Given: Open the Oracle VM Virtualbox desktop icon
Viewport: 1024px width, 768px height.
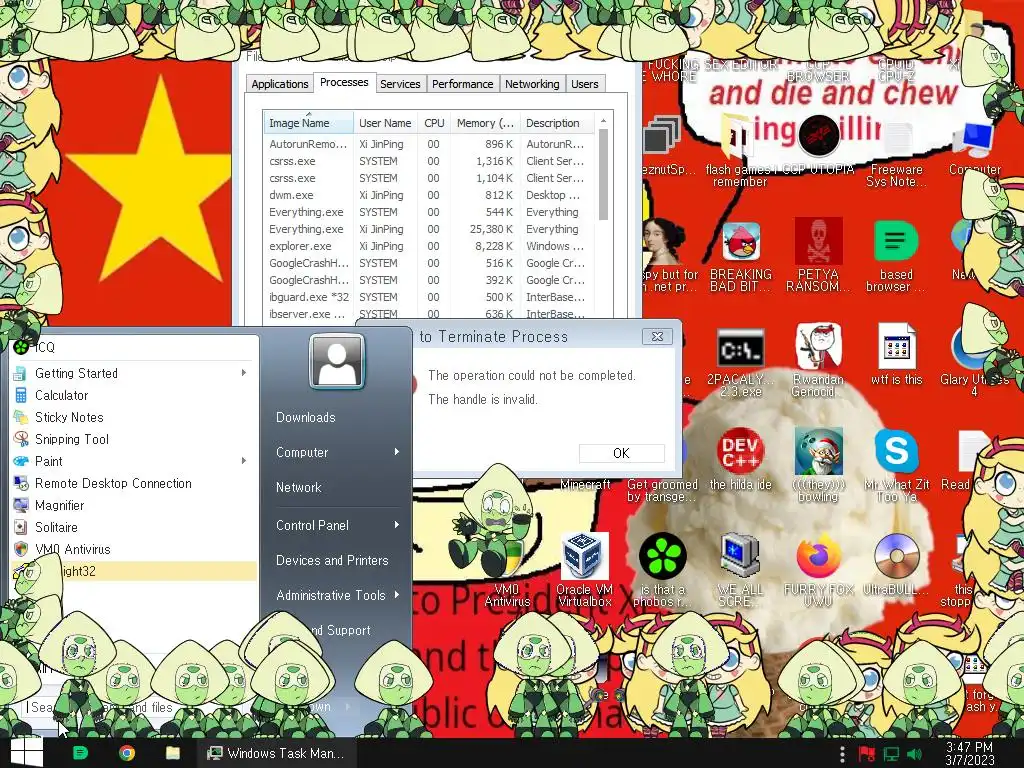Looking at the screenshot, I should point(584,556).
